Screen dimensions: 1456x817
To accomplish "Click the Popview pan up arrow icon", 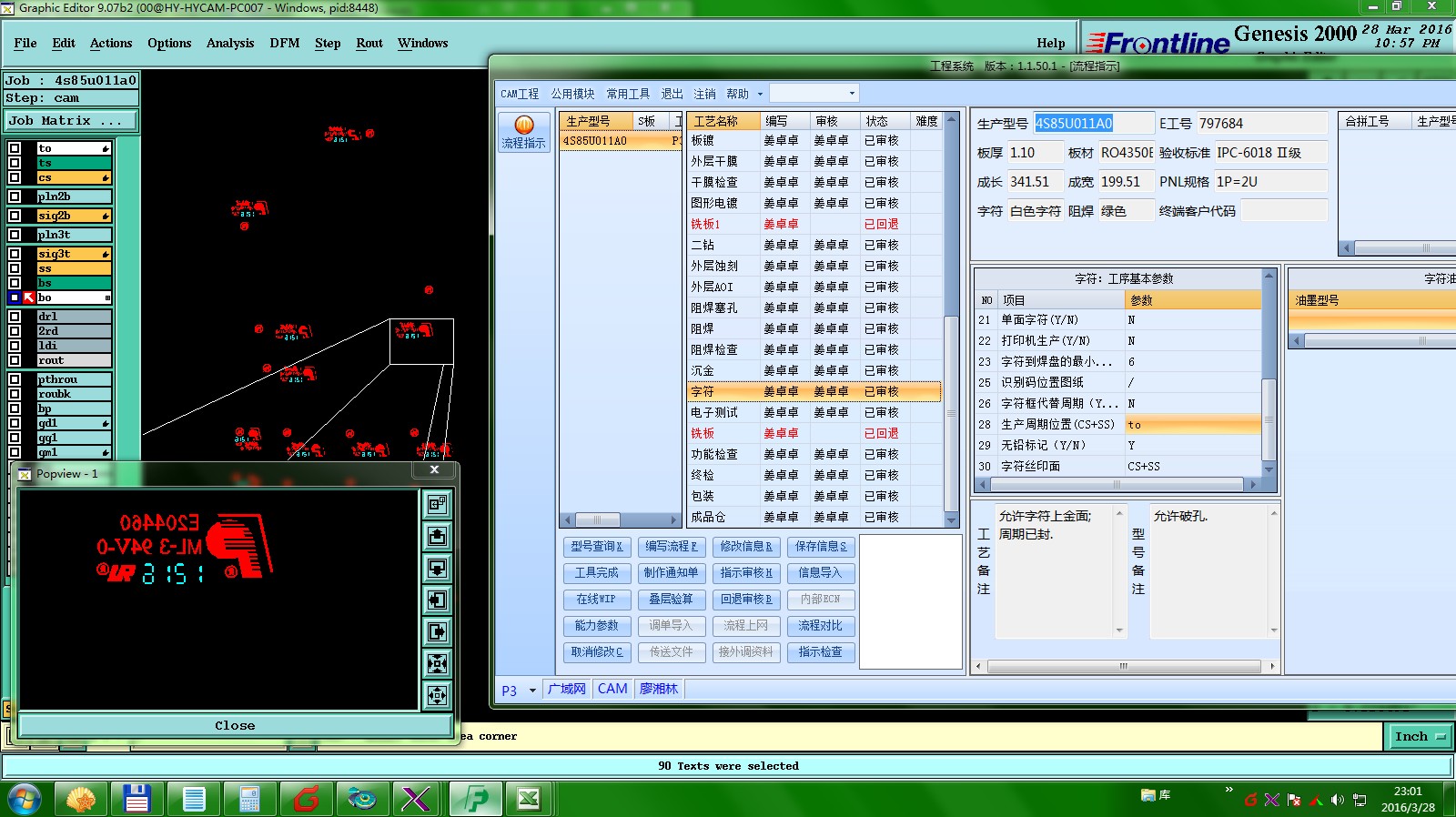I will [438, 536].
